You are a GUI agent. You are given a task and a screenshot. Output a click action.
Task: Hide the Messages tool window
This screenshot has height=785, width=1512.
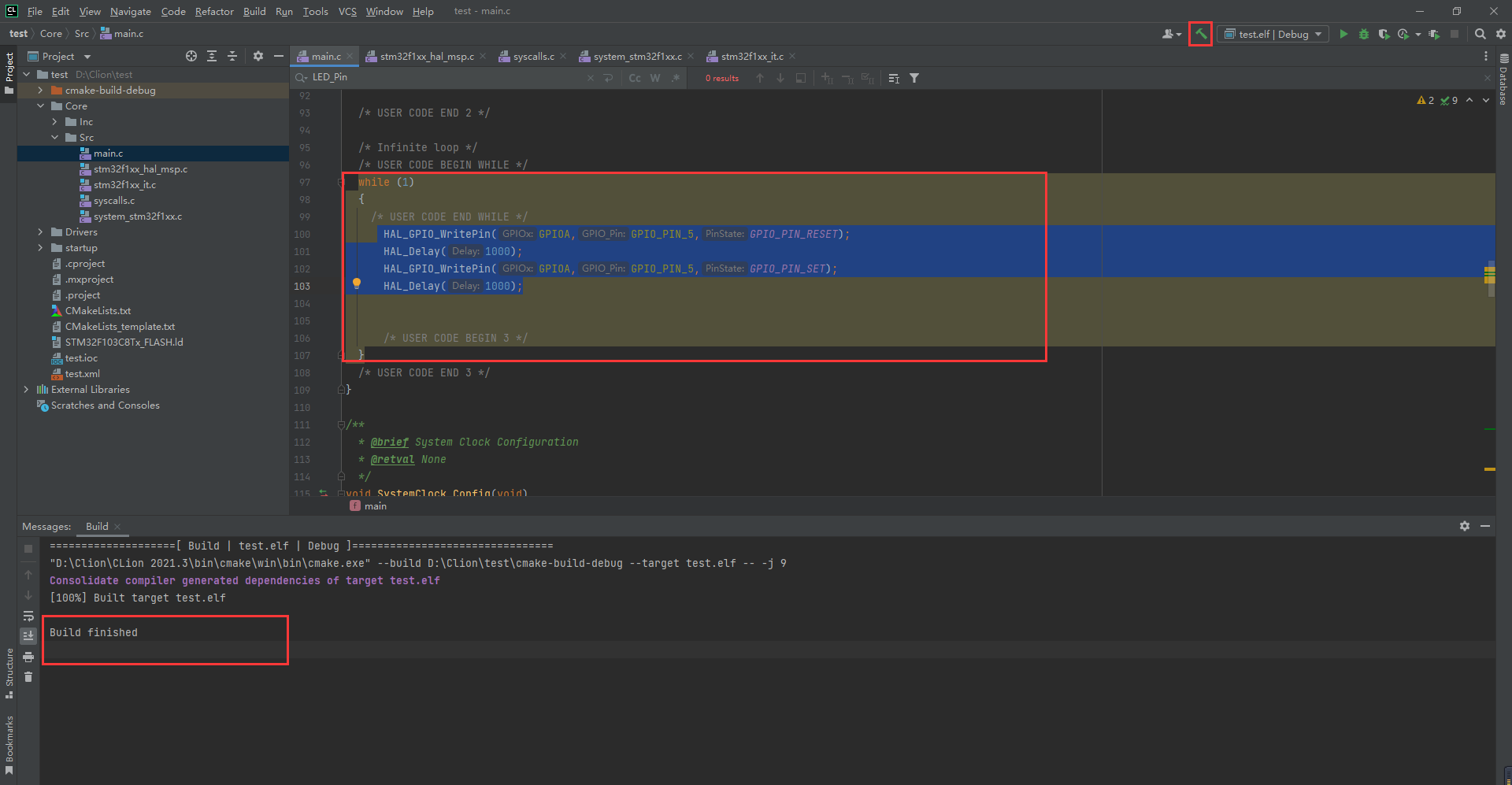pyautogui.click(x=1485, y=526)
